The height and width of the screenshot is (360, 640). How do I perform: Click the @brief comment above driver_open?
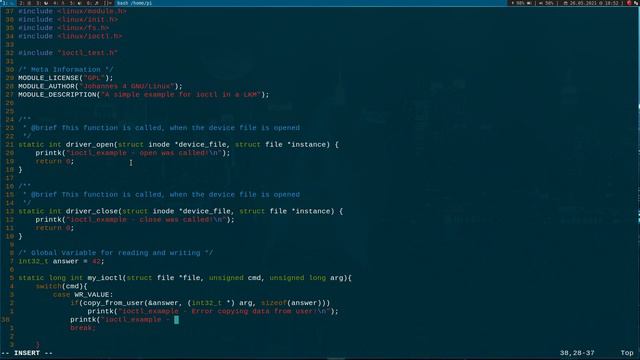(161, 128)
